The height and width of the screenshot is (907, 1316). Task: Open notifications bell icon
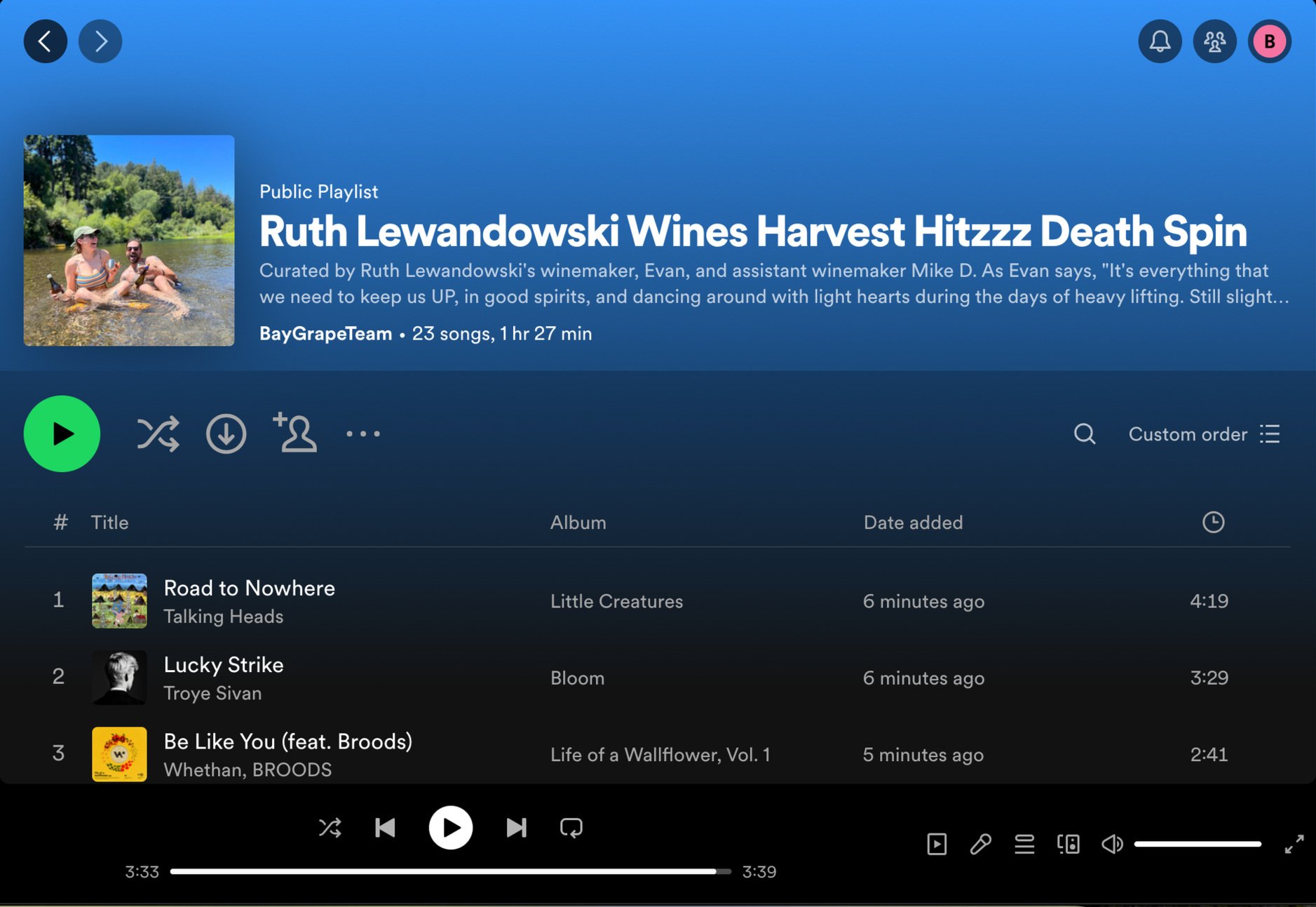[1160, 41]
